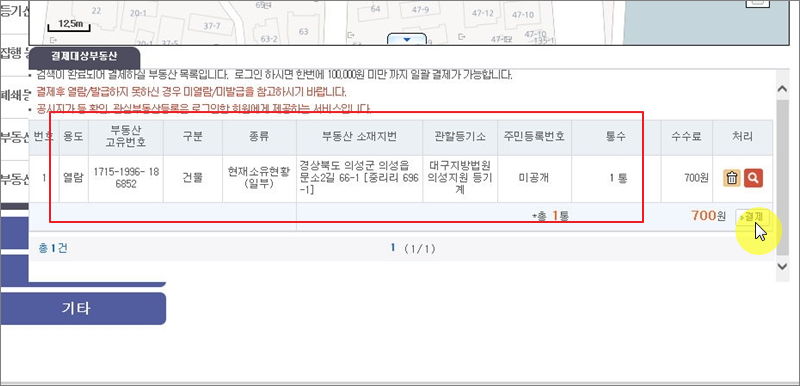Click the 부동산 고유번호 column header

126,137
